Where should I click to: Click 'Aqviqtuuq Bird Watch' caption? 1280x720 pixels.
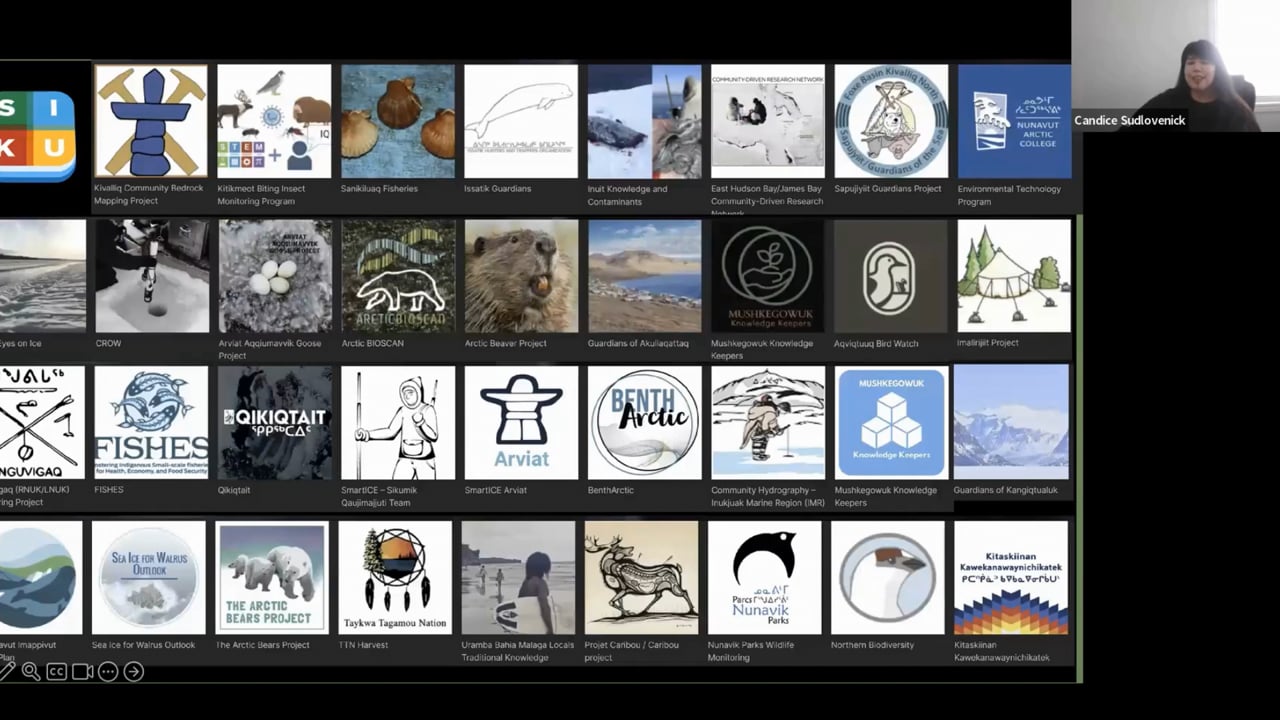point(876,343)
